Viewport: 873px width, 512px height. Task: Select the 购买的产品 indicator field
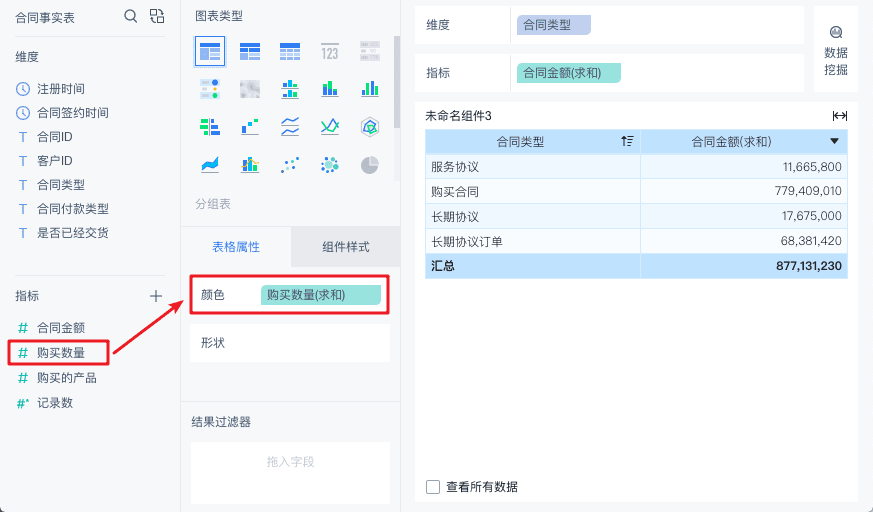[x=67, y=378]
